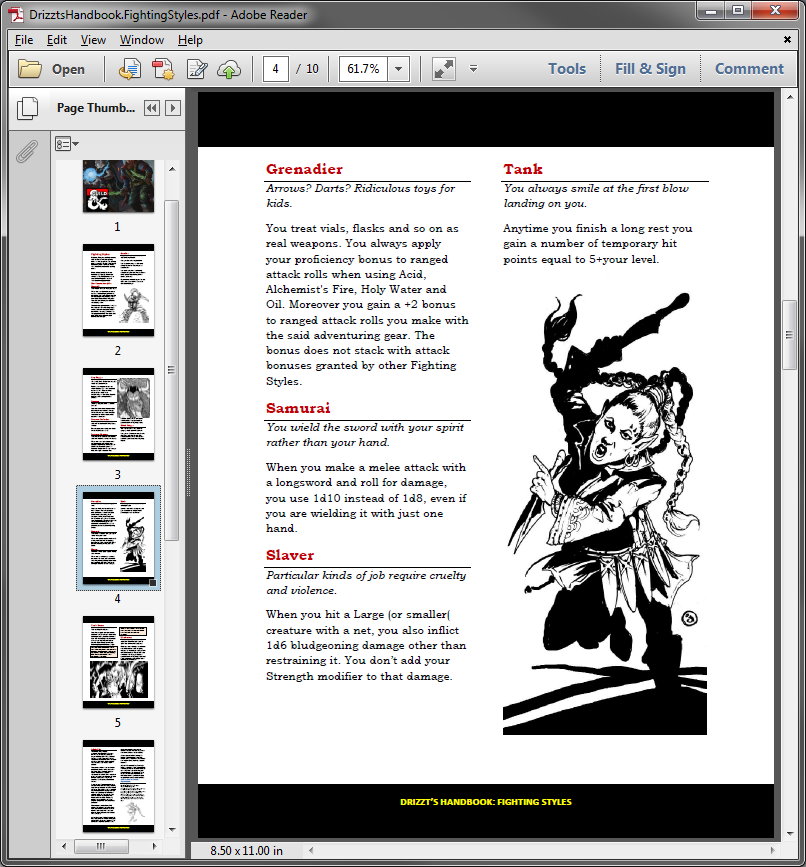Screen dimensions: 806x867
Task: Click the footer Drizzt's Handbook: Fighting Styles
Action: pos(486,802)
